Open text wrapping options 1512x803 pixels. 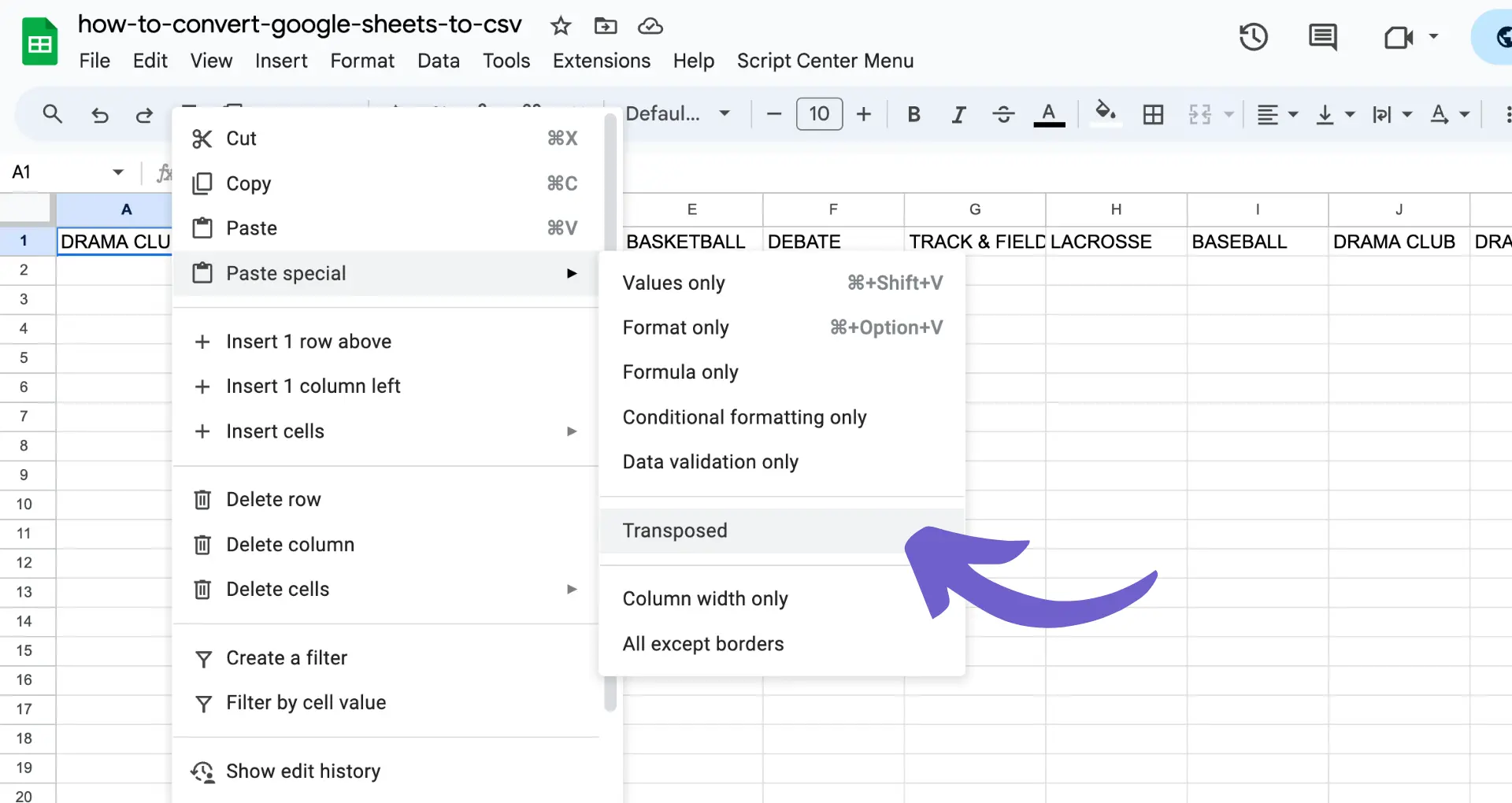coord(1392,115)
